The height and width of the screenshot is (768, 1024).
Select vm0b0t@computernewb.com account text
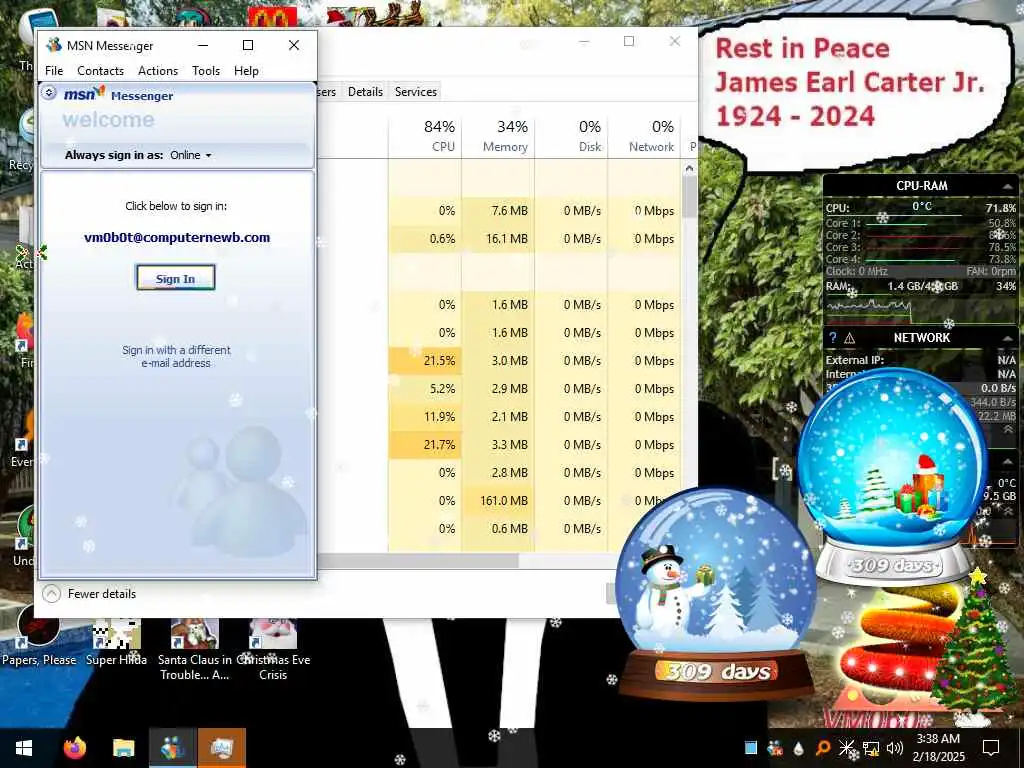point(177,238)
